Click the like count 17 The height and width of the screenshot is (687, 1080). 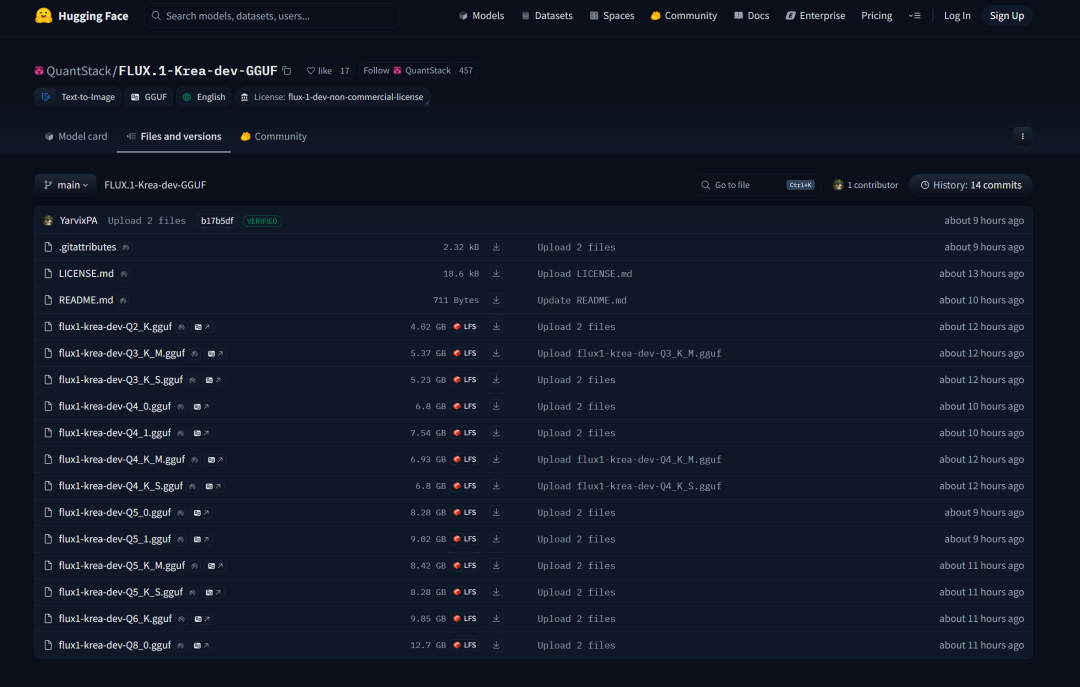(x=344, y=70)
